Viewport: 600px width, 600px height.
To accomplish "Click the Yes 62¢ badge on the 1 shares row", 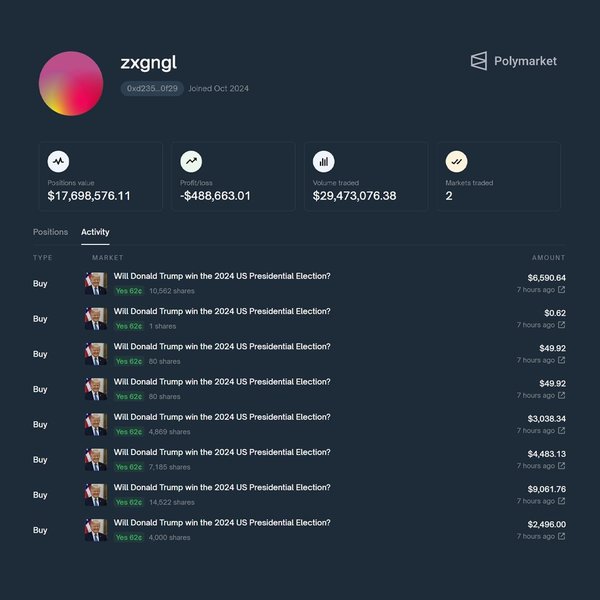I will (129, 326).
